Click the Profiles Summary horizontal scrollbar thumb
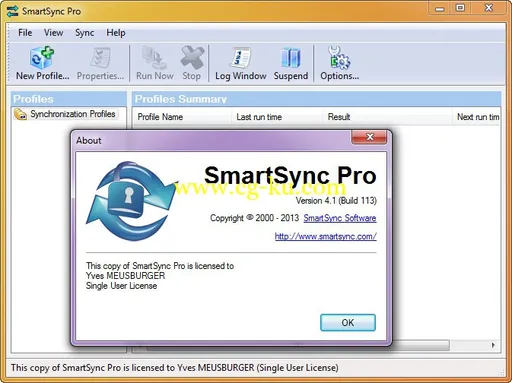The image size is (512, 383). coord(421,345)
